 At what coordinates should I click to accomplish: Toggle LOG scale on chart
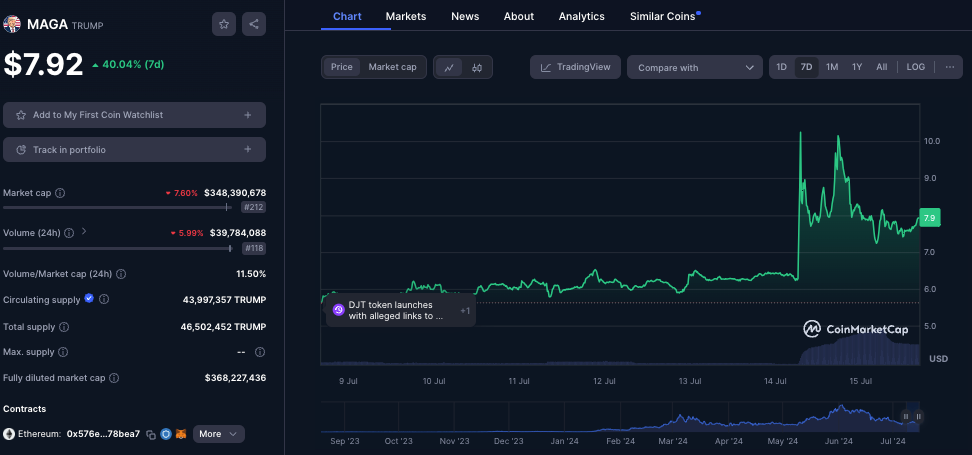pyautogui.click(x=915, y=67)
